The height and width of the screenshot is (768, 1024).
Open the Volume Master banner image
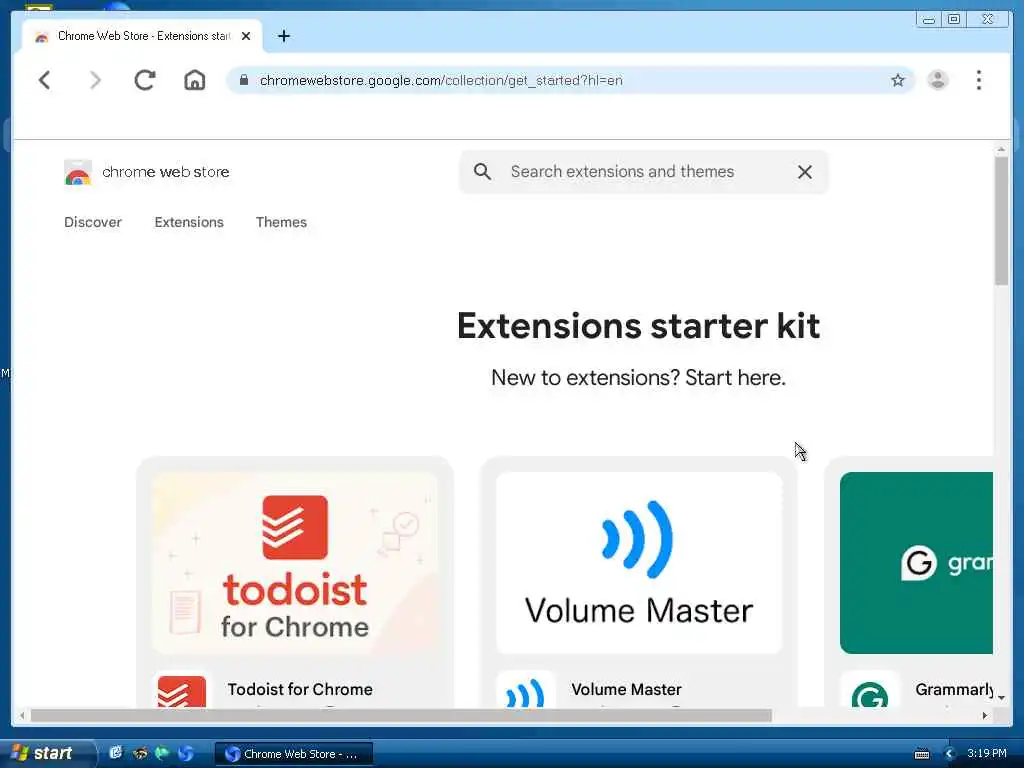tap(639, 563)
